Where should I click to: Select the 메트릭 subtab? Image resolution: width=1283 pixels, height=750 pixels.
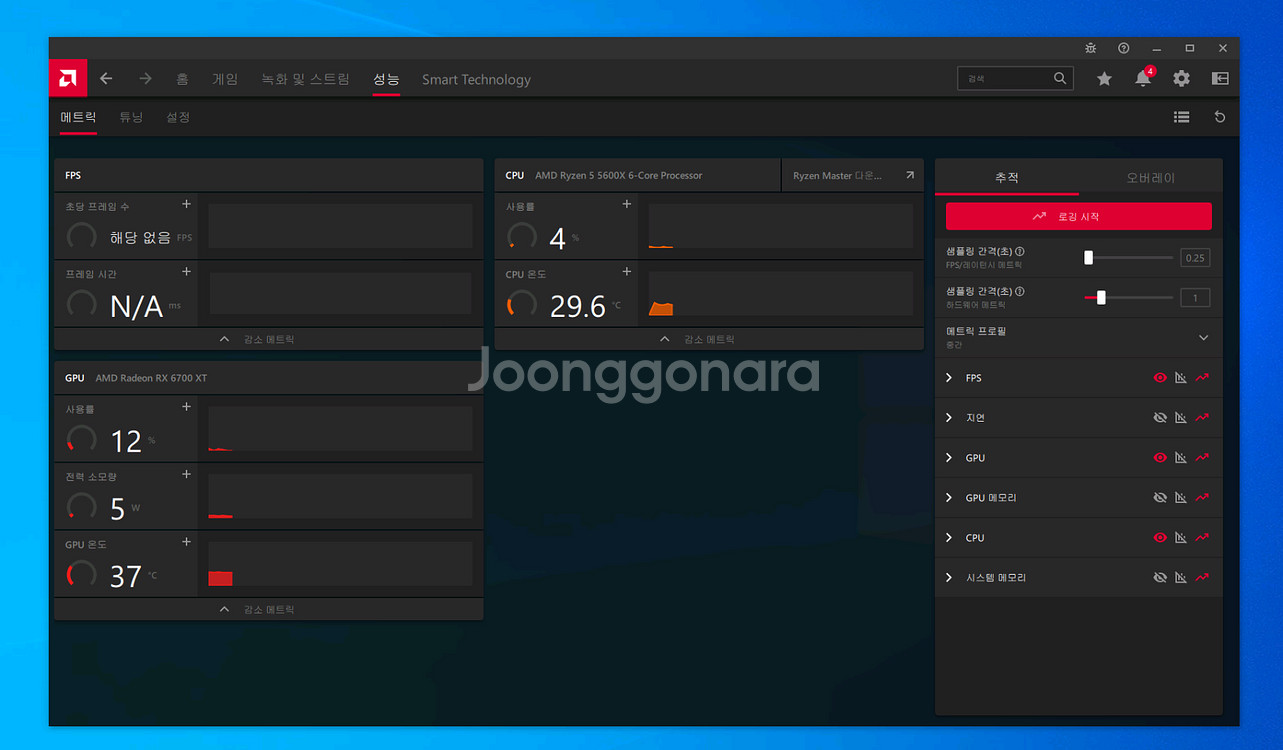pos(78,117)
